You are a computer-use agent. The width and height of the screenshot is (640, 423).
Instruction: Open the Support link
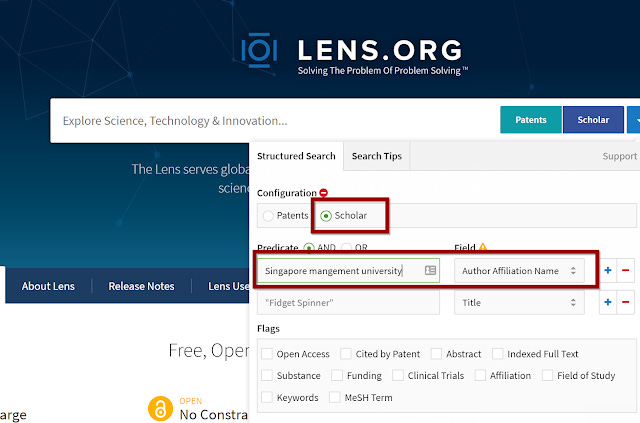click(620, 156)
